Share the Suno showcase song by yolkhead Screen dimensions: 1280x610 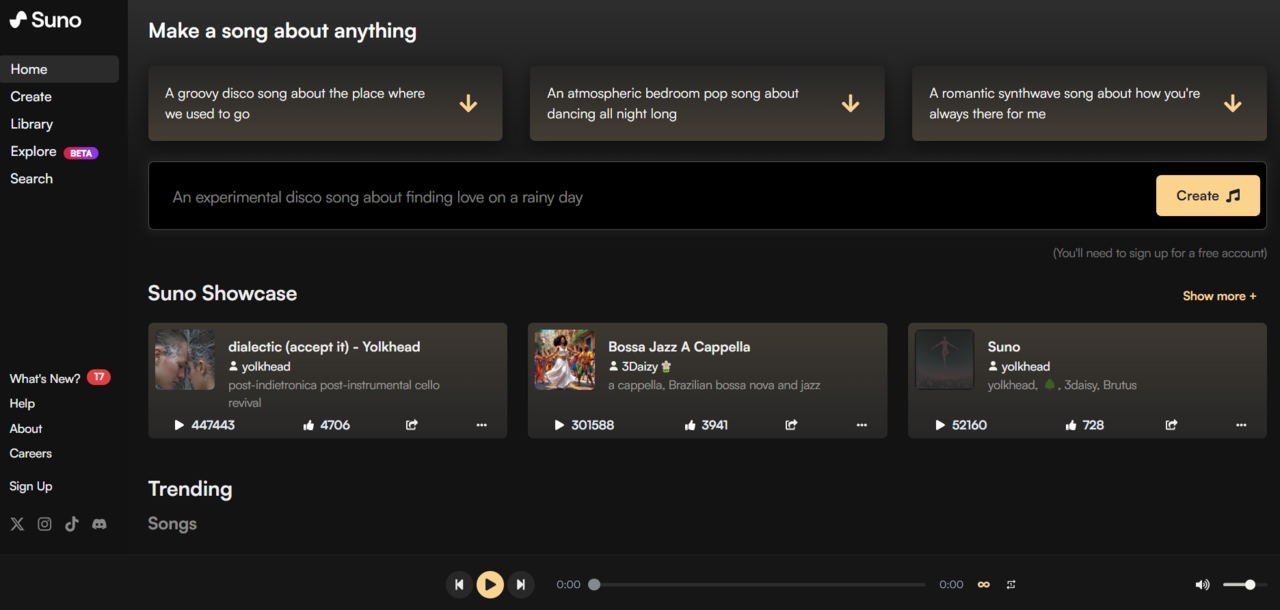1171,425
